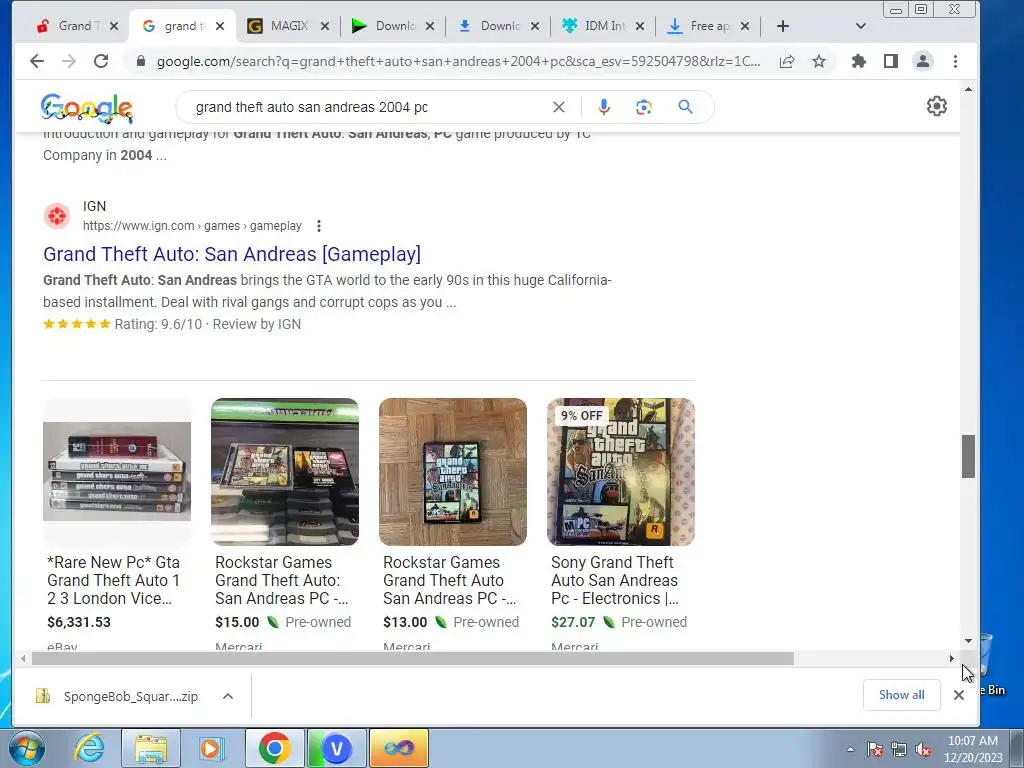Image resolution: width=1024 pixels, height=768 pixels.
Task: Open Chrome three-dot menu
Action: [x=955, y=61]
